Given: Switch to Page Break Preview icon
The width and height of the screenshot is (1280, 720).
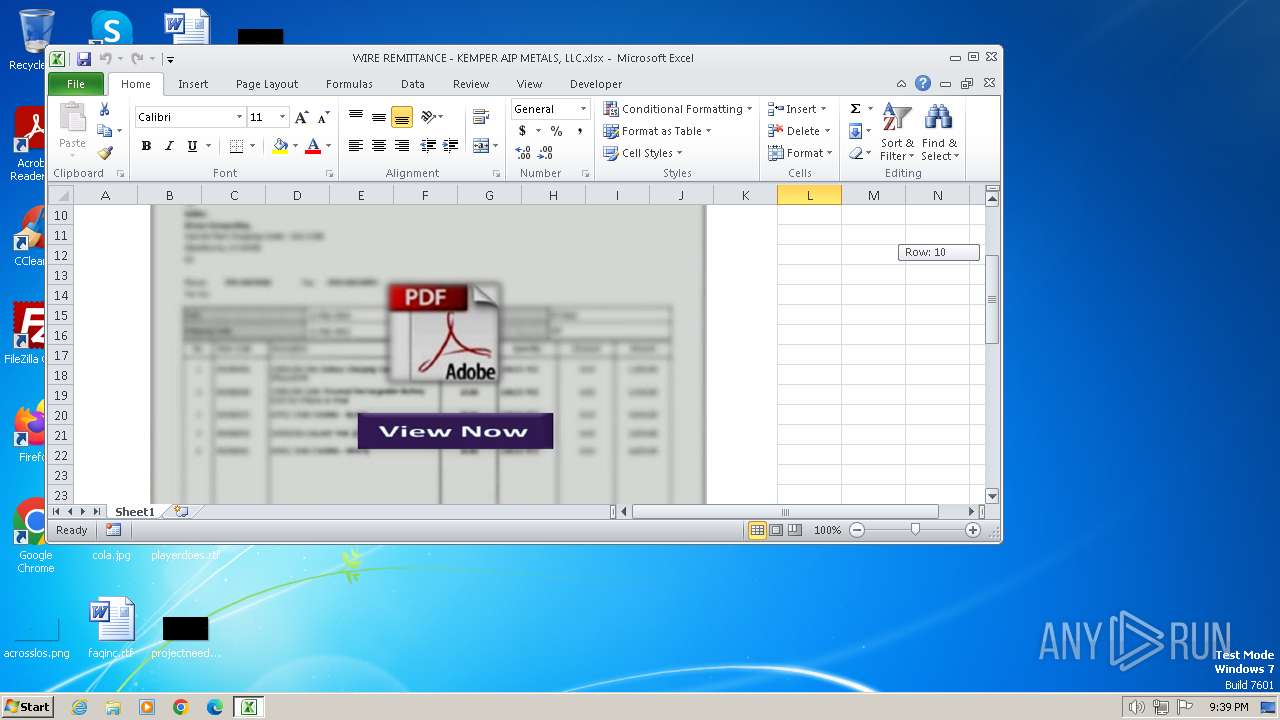Looking at the screenshot, I should tap(795, 530).
